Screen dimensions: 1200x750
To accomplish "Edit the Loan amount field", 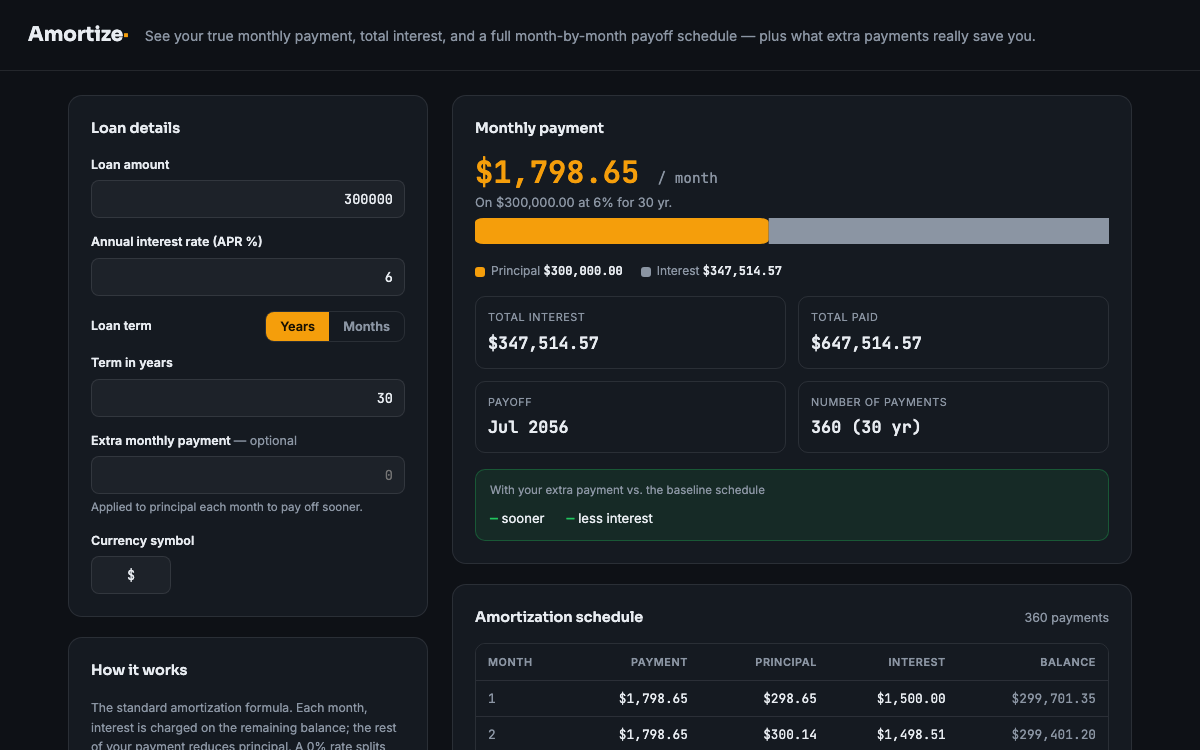I will tap(248, 199).
